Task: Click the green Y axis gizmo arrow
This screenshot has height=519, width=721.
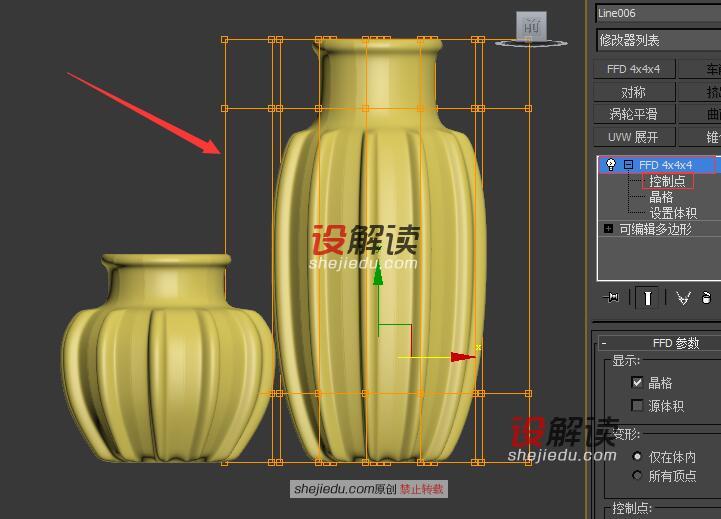Action: [378, 275]
